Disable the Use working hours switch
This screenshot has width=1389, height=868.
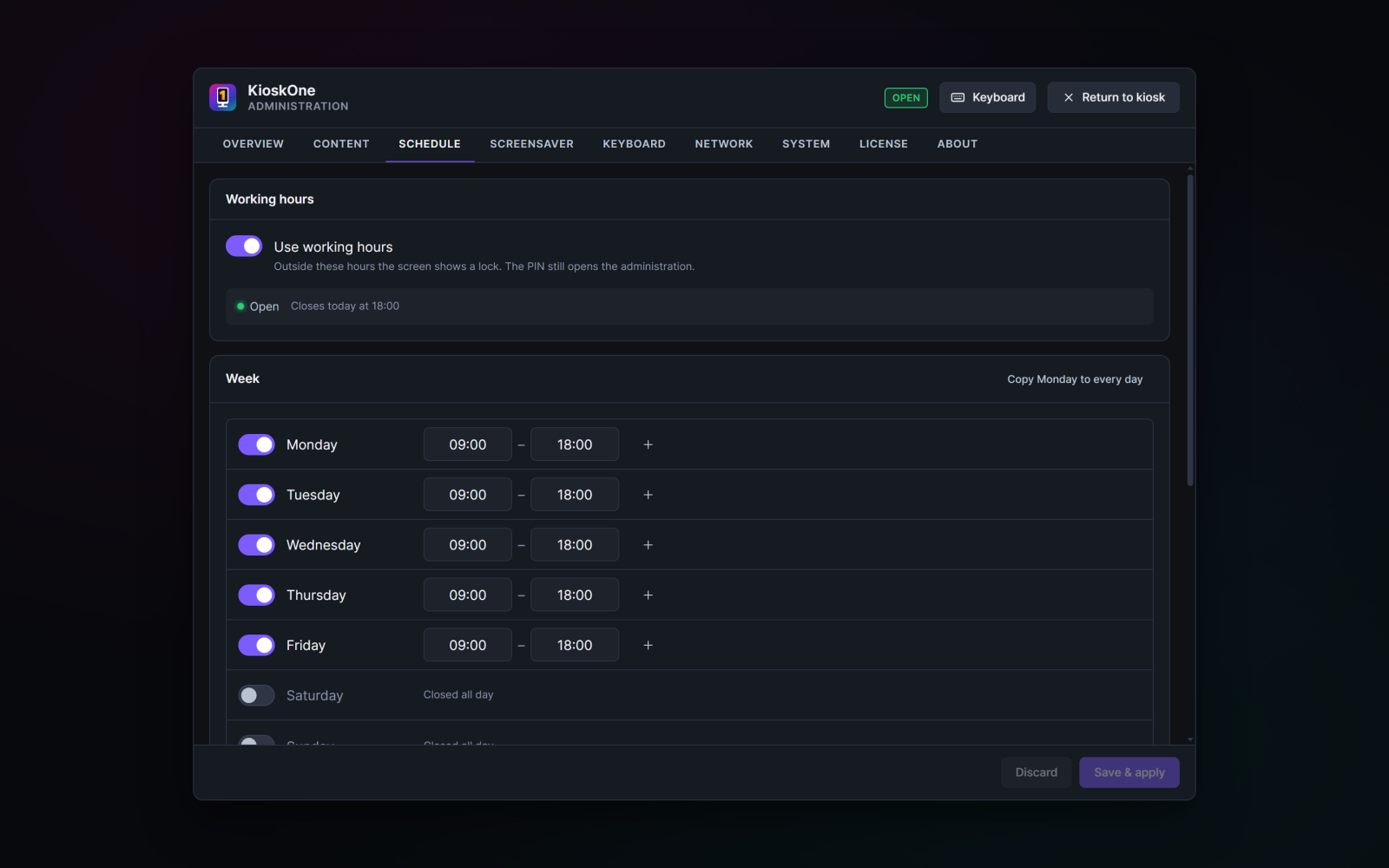pyautogui.click(x=244, y=246)
